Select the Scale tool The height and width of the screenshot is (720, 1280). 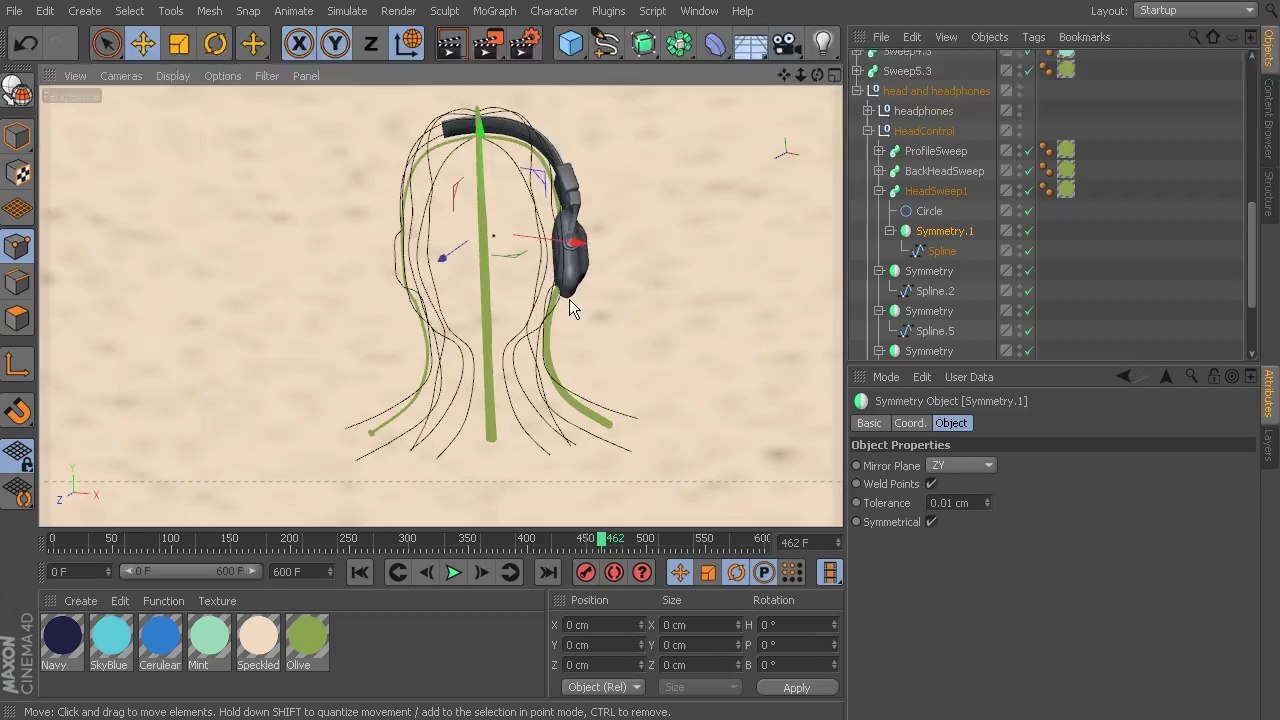click(x=179, y=44)
